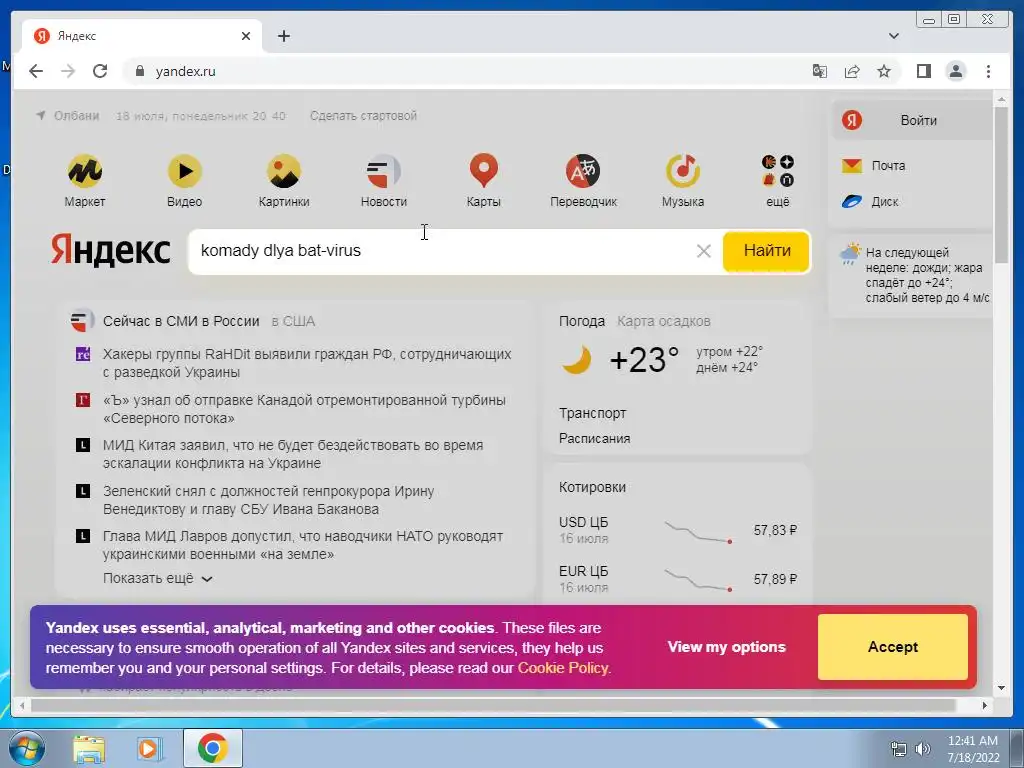This screenshot has width=1024, height=768.
Task: Clear the search query with X icon
Action: click(x=703, y=251)
